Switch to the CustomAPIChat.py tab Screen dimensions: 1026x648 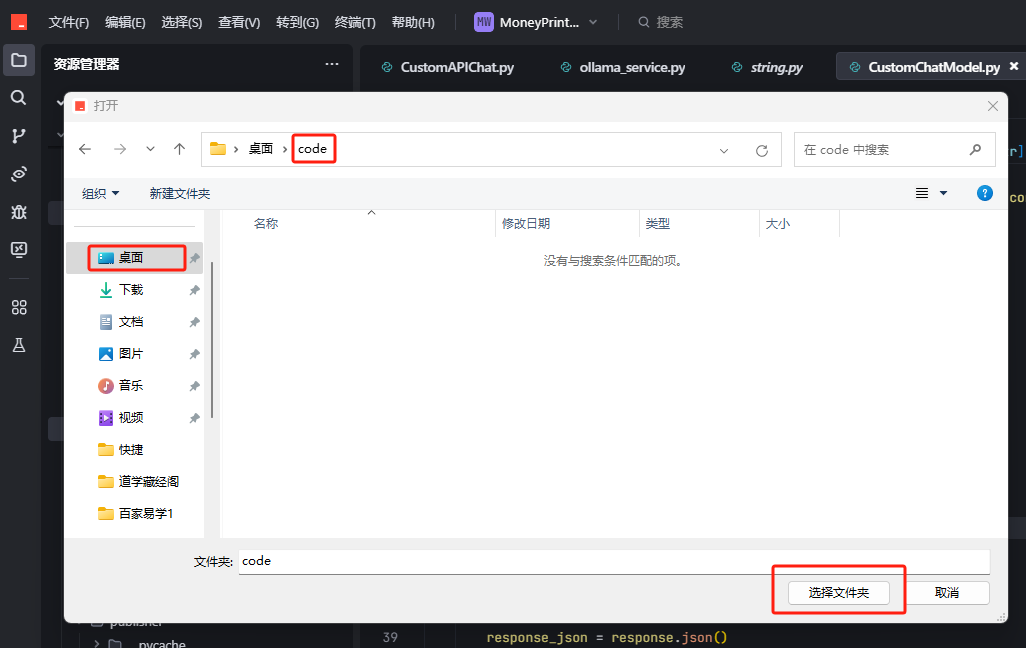[x=448, y=67]
